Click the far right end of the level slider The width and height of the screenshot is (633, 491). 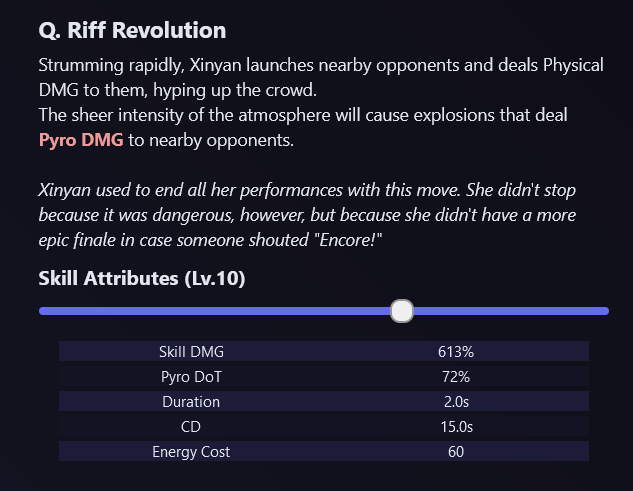point(605,311)
